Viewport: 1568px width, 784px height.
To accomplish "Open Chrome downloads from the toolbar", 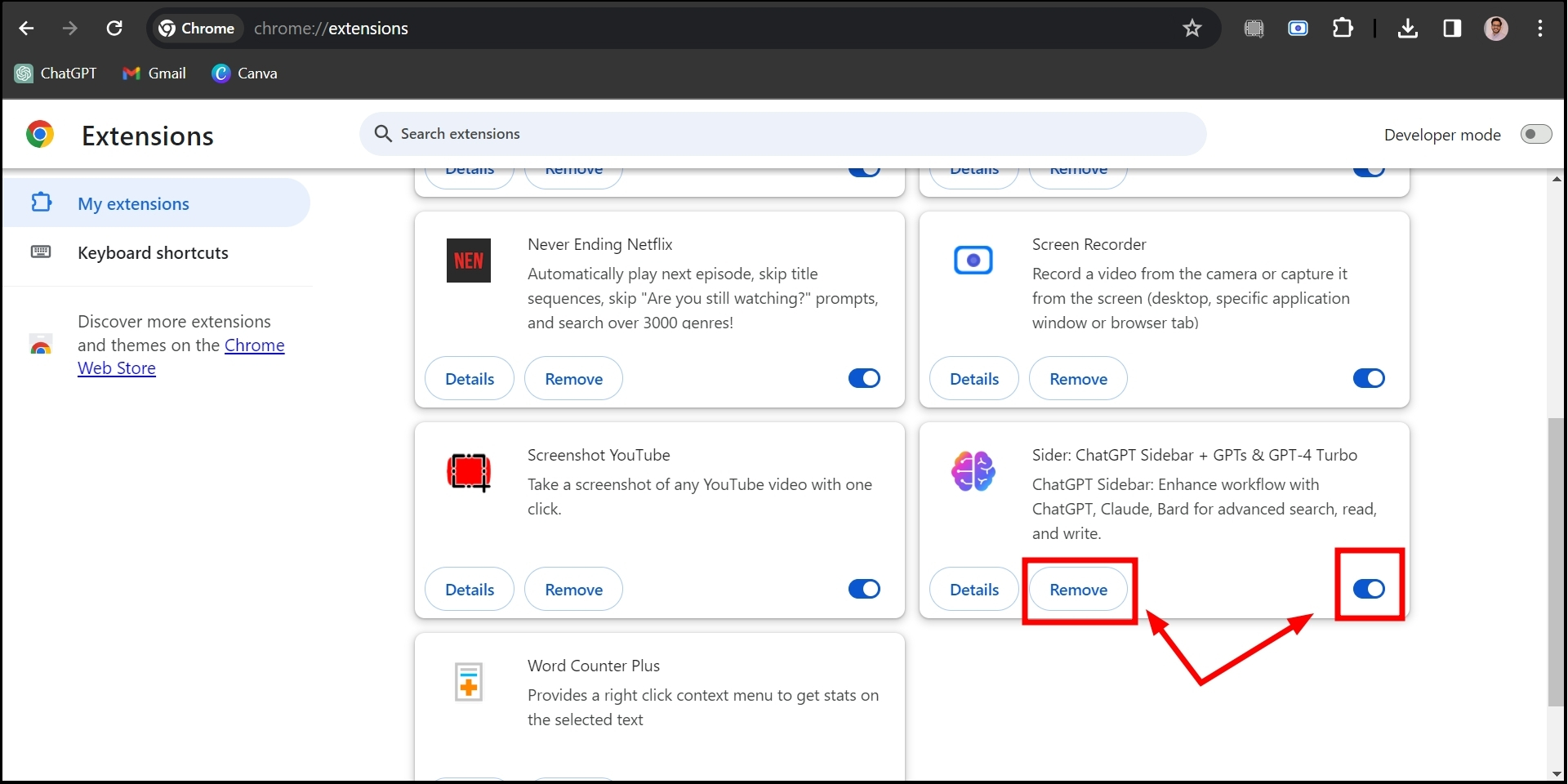I will pos(1407,29).
